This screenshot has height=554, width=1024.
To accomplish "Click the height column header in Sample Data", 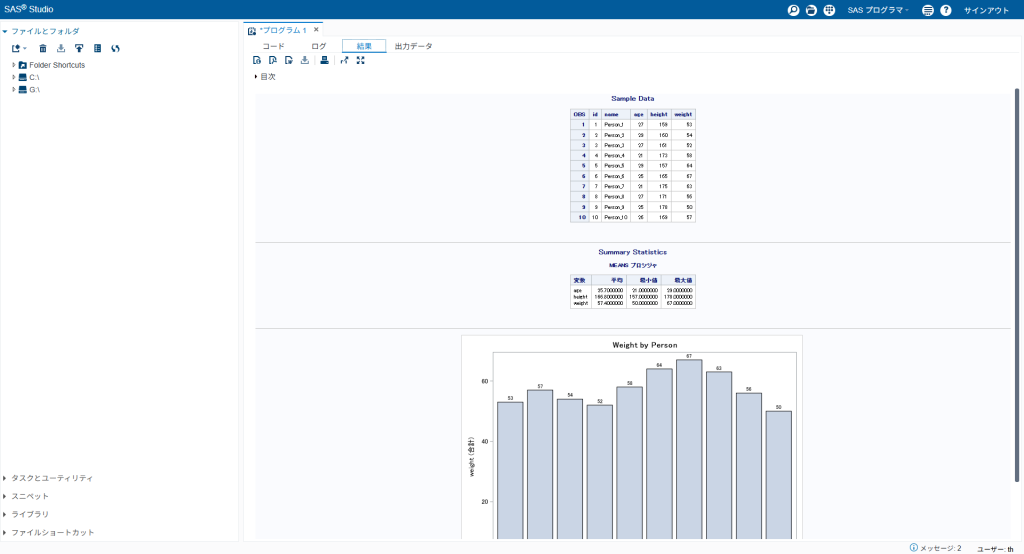I will (659, 114).
